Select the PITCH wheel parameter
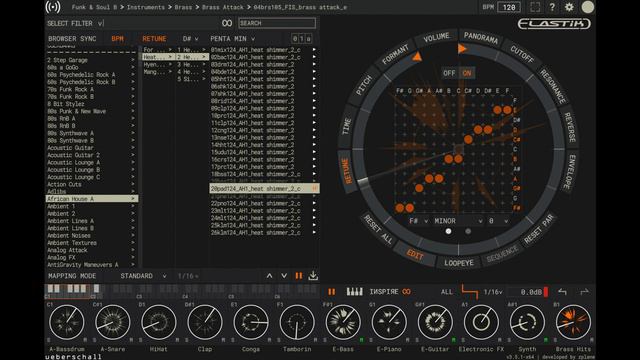The image size is (640, 360). (363, 86)
